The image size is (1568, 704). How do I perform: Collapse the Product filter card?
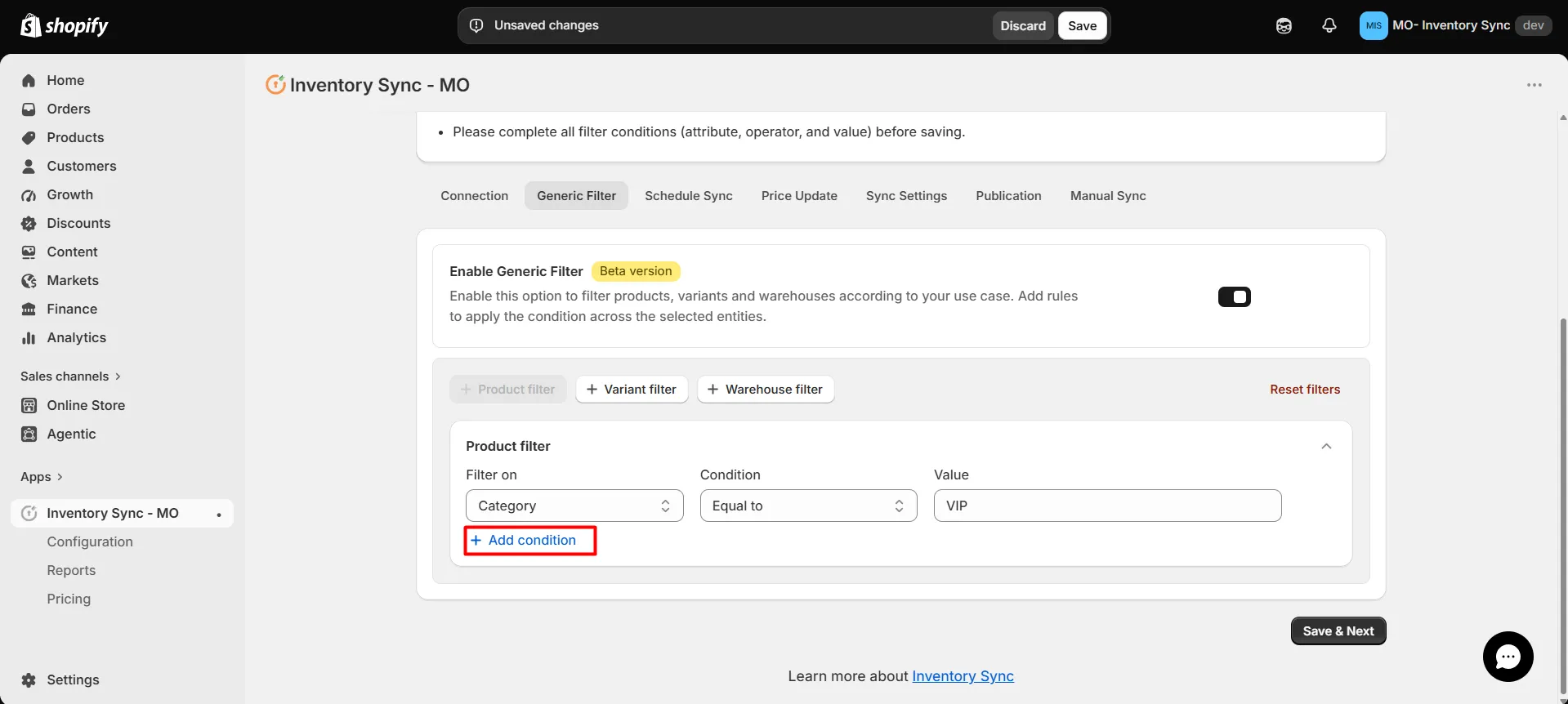1326,446
